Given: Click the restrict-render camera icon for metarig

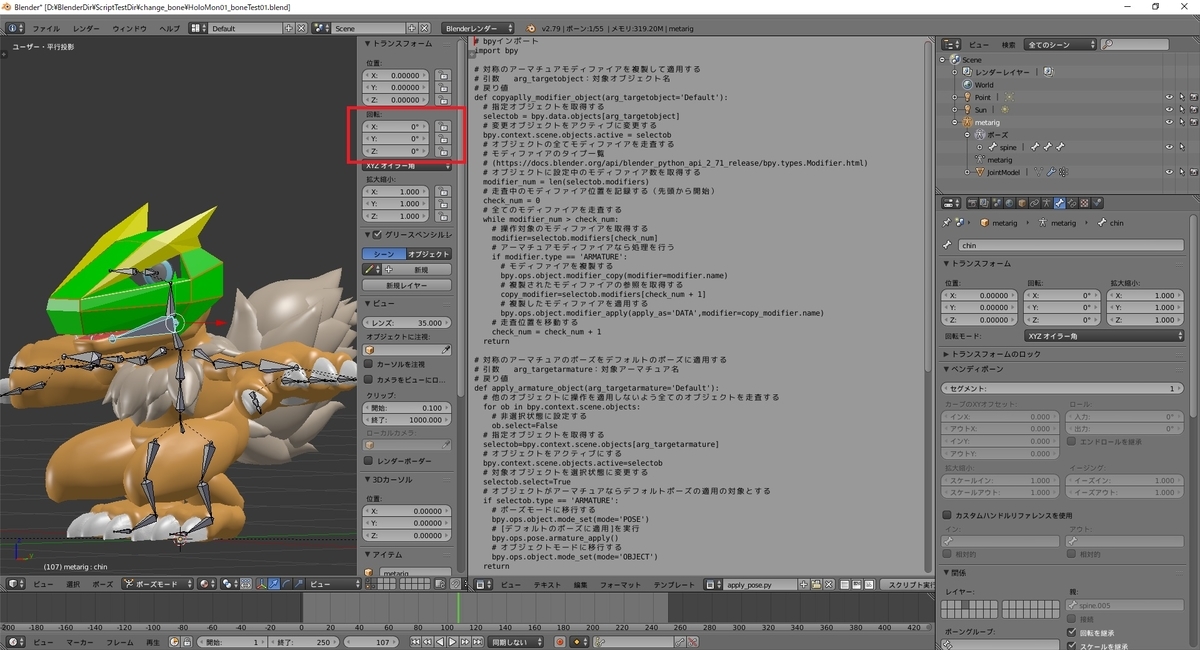Looking at the screenshot, I should tap(1193, 122).
